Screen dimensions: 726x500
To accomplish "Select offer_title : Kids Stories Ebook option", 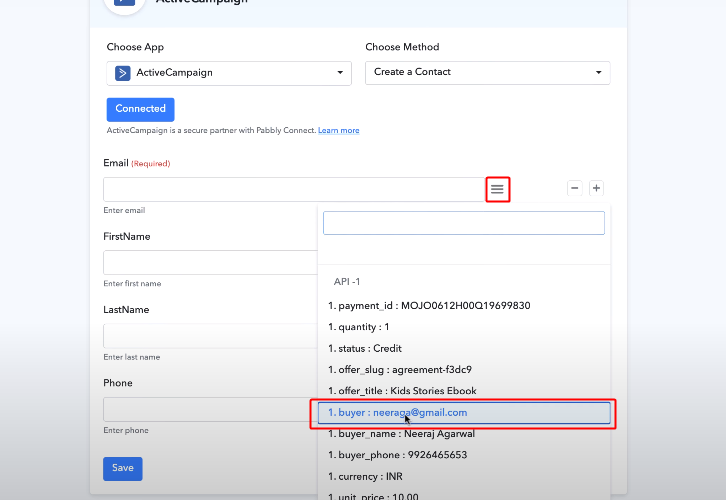I will [x=463, y=391].
